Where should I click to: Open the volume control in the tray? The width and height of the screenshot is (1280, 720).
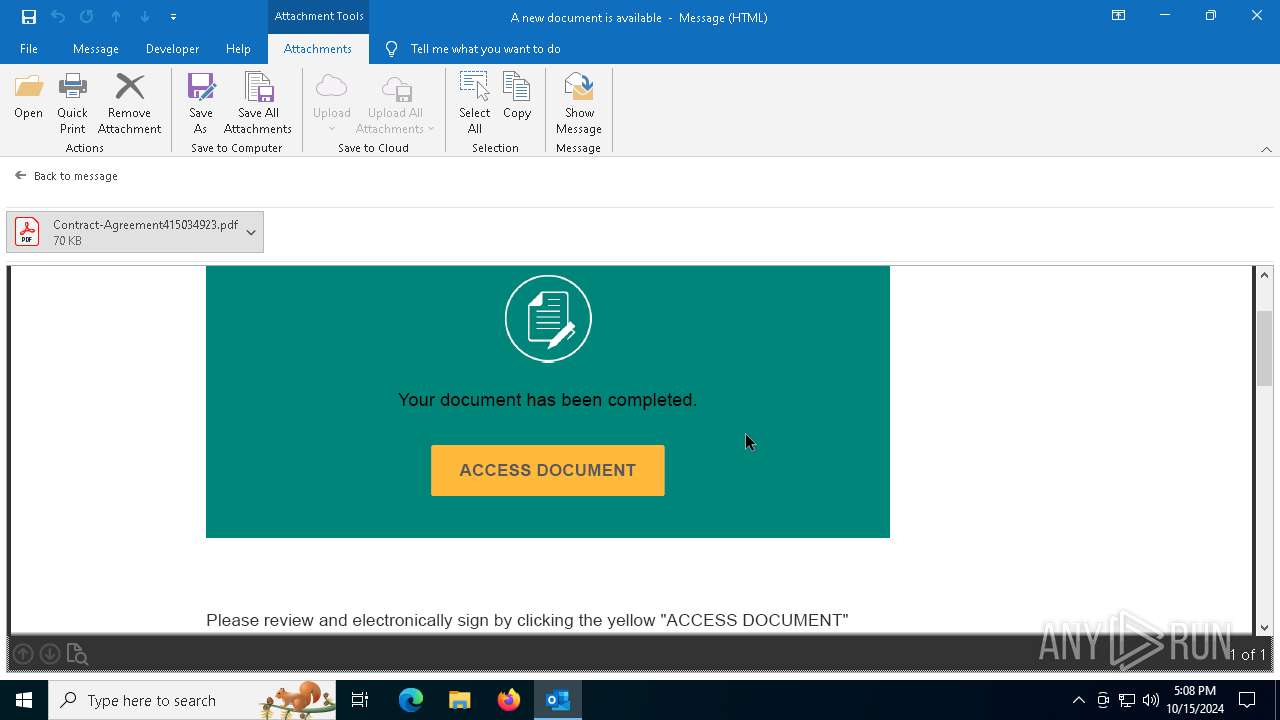point(1151,700)
